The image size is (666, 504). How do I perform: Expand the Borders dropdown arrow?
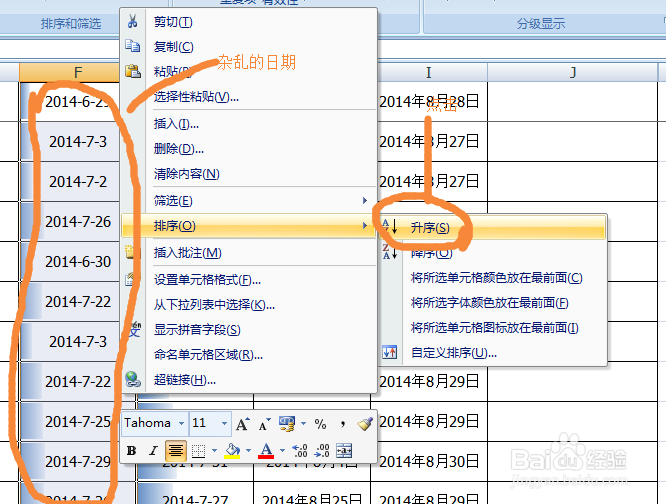214,451
